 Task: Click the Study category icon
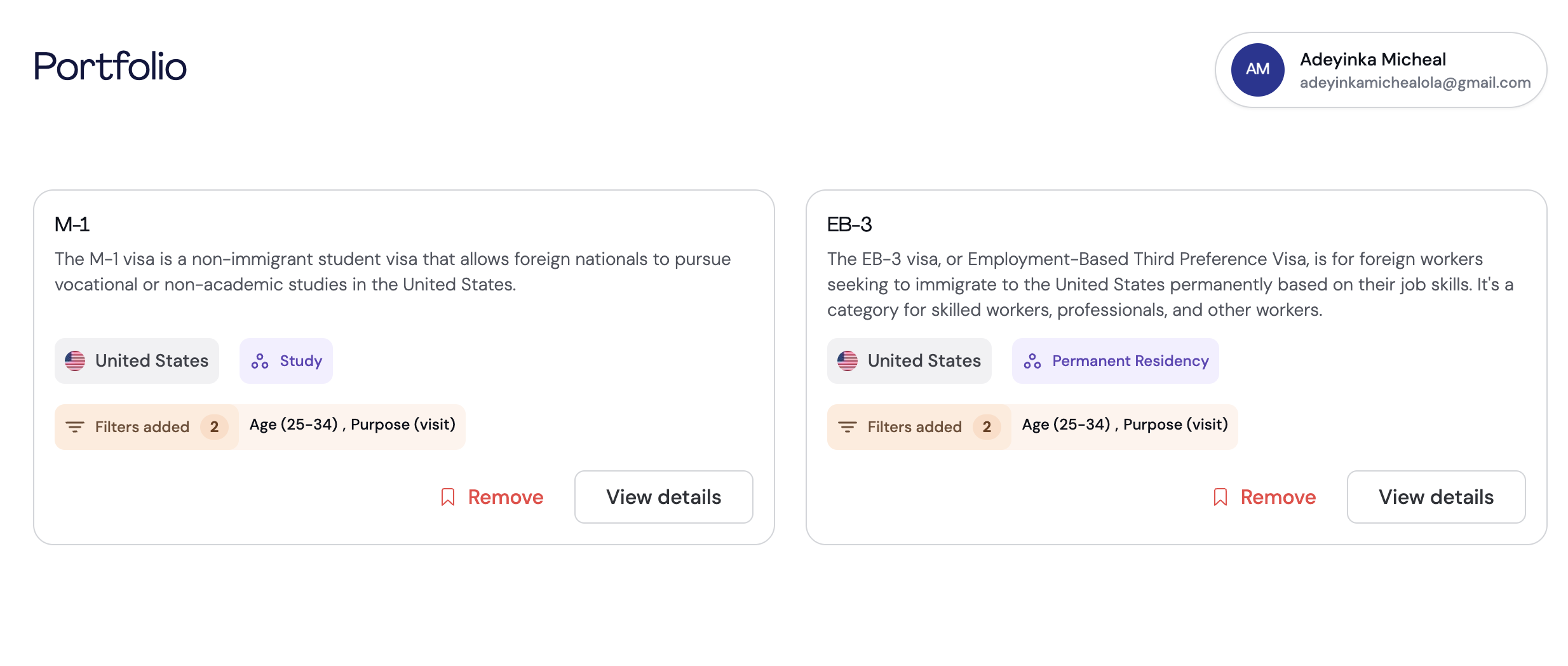point(260,361)
